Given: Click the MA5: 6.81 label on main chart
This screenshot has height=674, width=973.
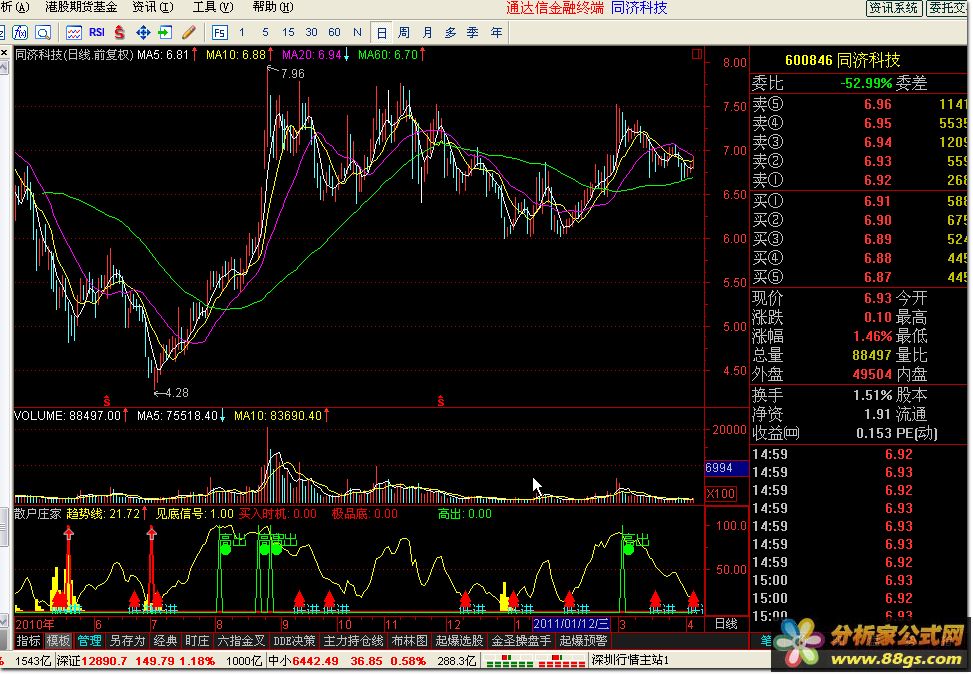Looking at the screenshot, I should (163, 55).
